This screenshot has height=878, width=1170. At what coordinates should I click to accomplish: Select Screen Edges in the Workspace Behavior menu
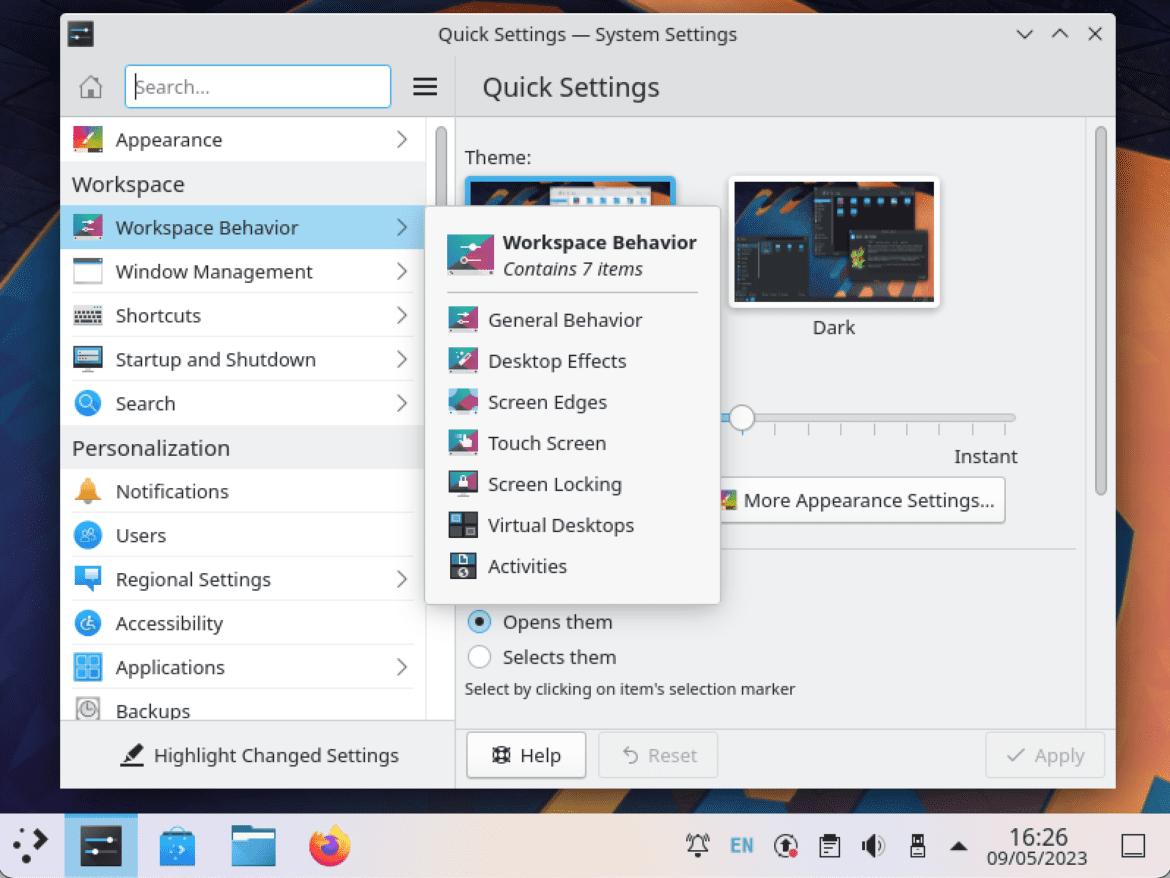[547, 402]
